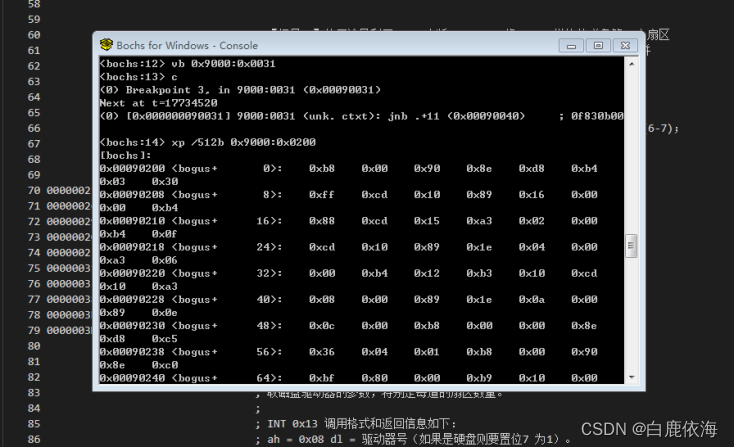
Task: Click the 'xp /512b 0x9000:0x0200' command
Action: coord(243,142)
